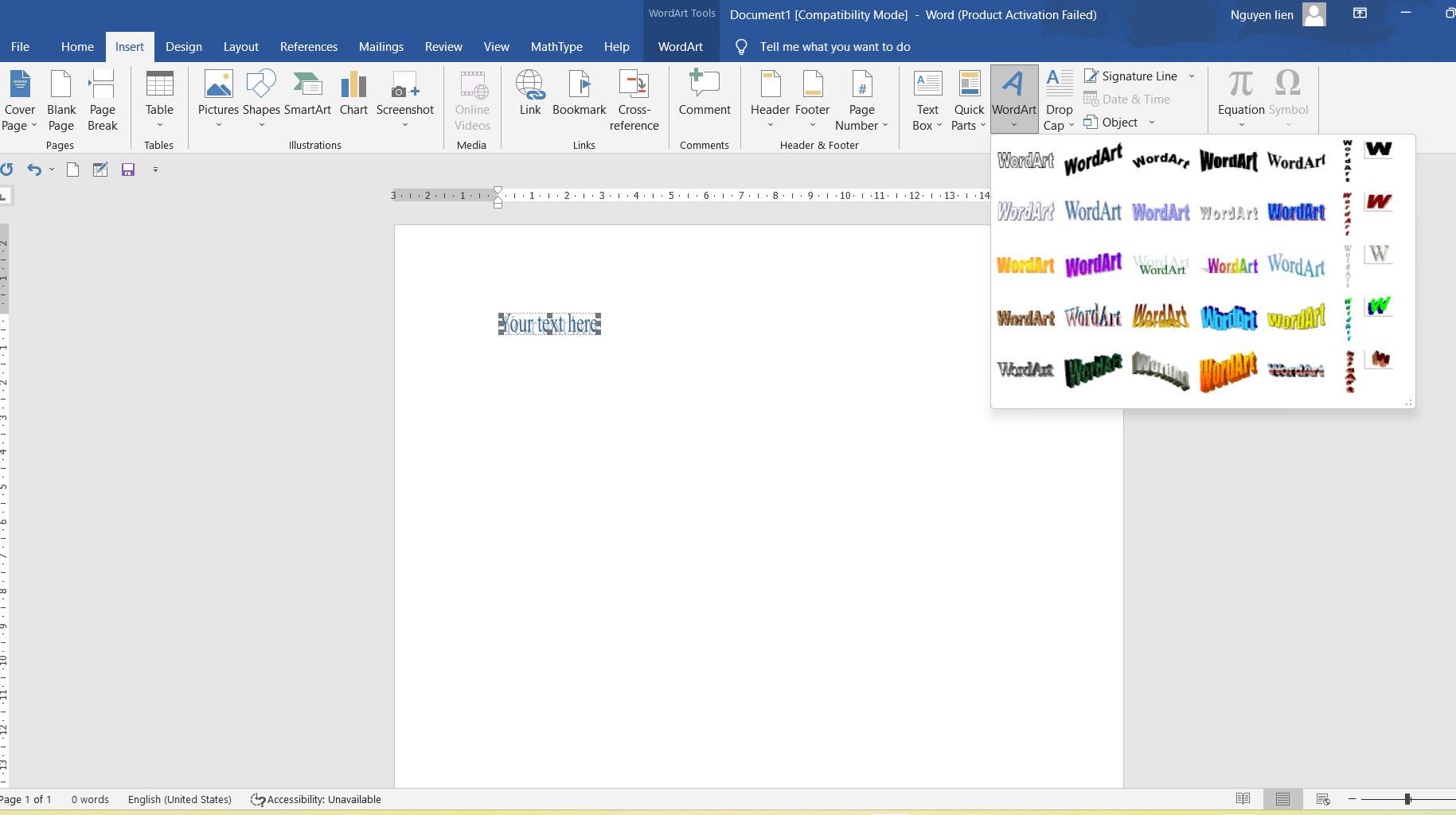
Task: Open Ribbon Display Options
Action: (x=1360, y=14)
